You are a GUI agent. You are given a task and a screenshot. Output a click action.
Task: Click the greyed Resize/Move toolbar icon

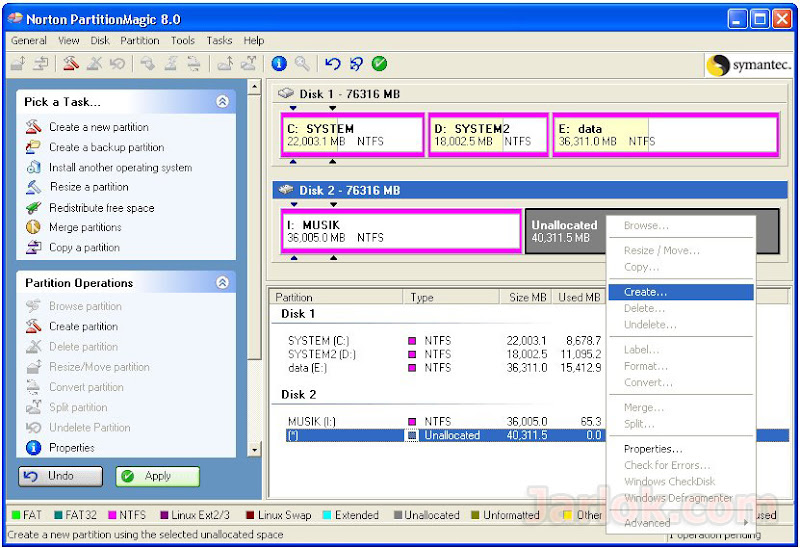18,64
